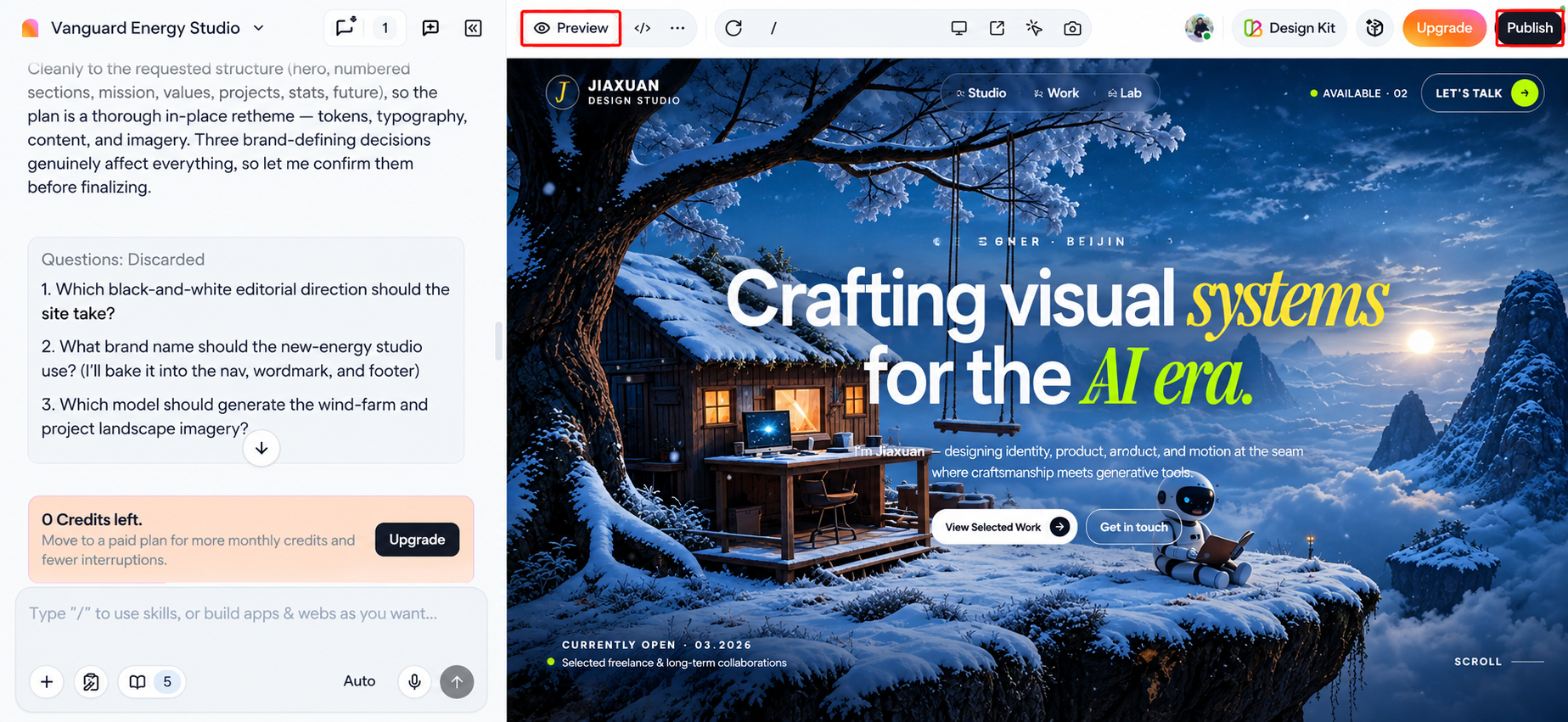Click the chat notifications icon with badge
Screen dimensions: 1568x722
[345, 28]
